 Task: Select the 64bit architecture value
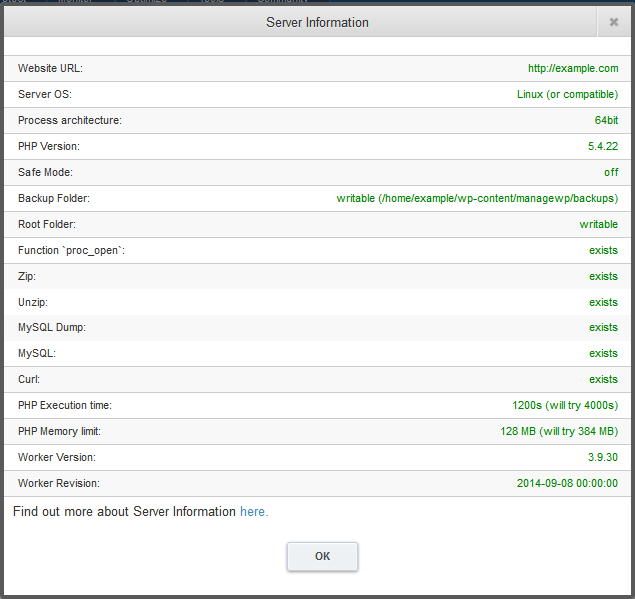tap(606, 120)
